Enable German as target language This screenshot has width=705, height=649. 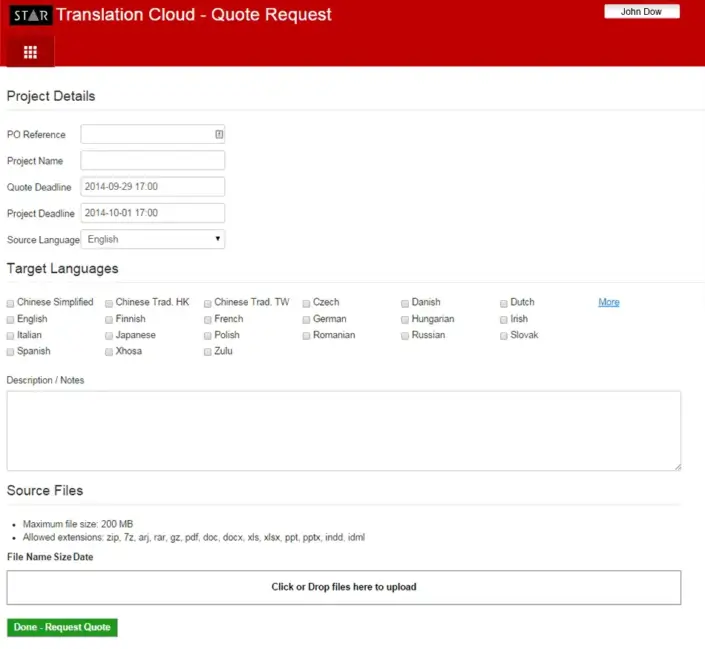(307, 320)
